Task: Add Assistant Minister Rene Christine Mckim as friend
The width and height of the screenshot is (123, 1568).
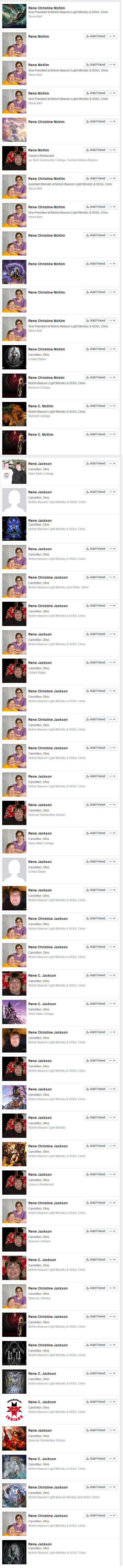Action: click(95, 178)
